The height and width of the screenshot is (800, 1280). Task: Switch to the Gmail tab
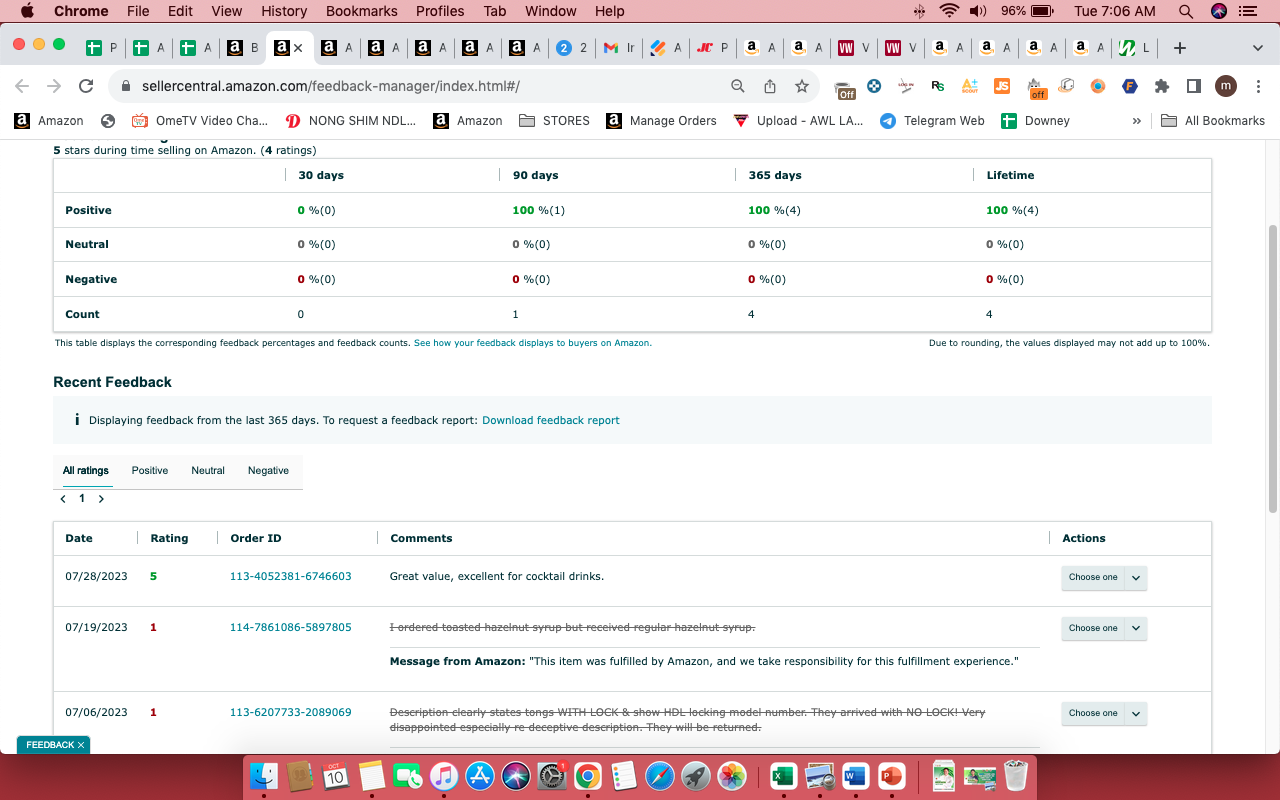pyautogui.click(x=620, y=47)
